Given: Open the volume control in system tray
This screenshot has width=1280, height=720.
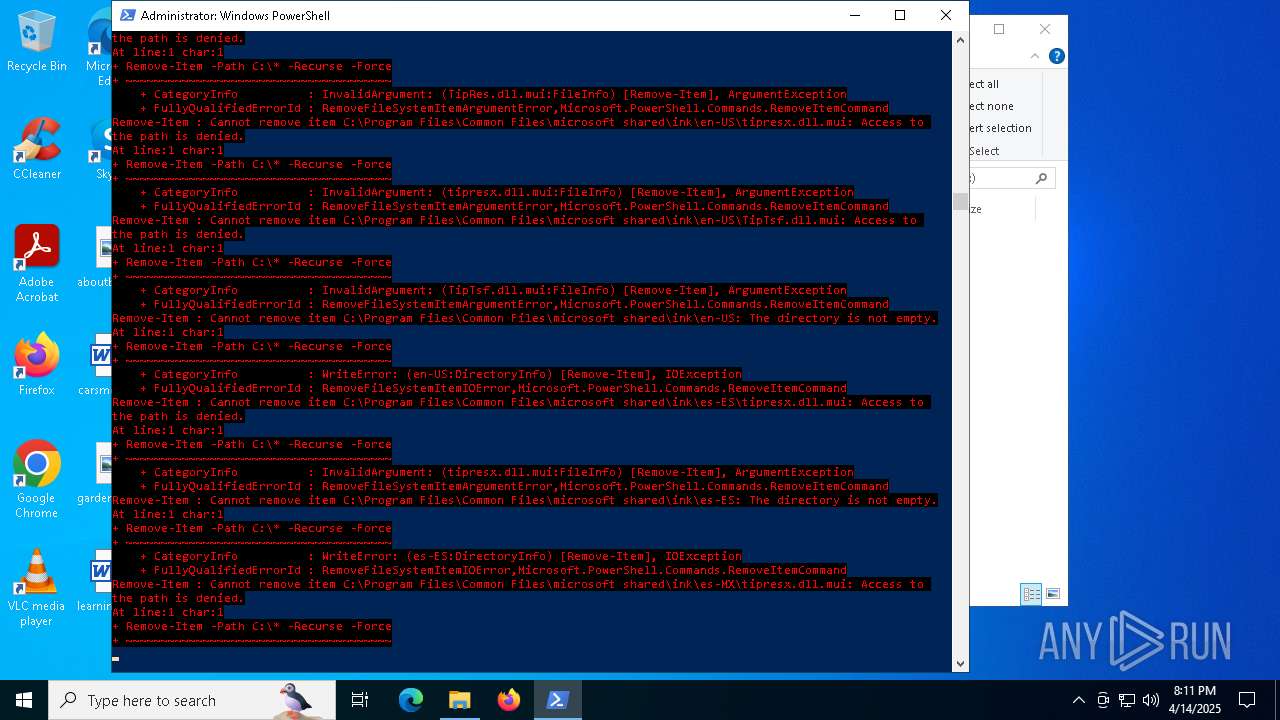Looking at the screenshot, I should click(1150, 700).
